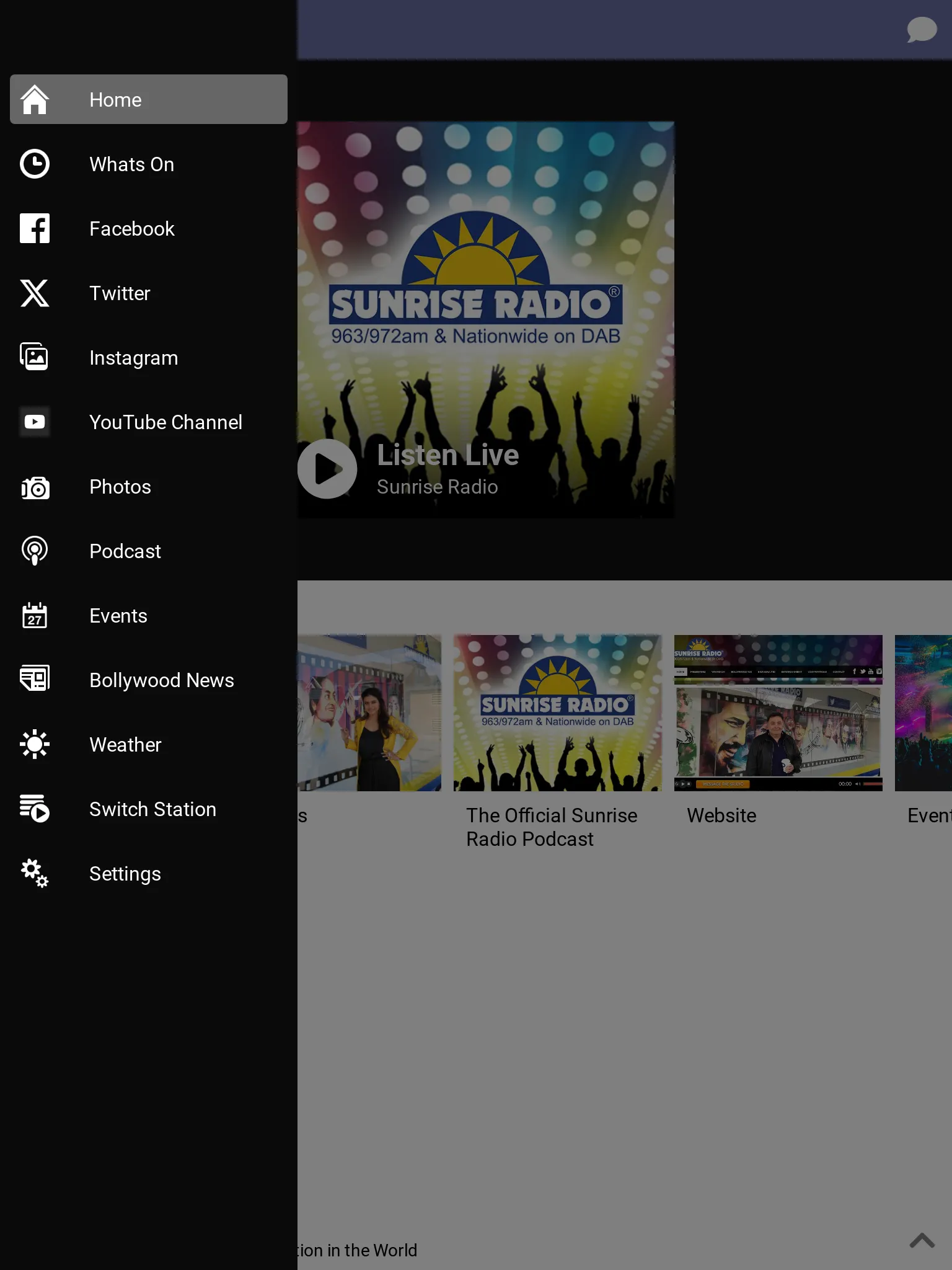Open the Settings gears icon
The image size is (952, 1270).
click(35, 874)
